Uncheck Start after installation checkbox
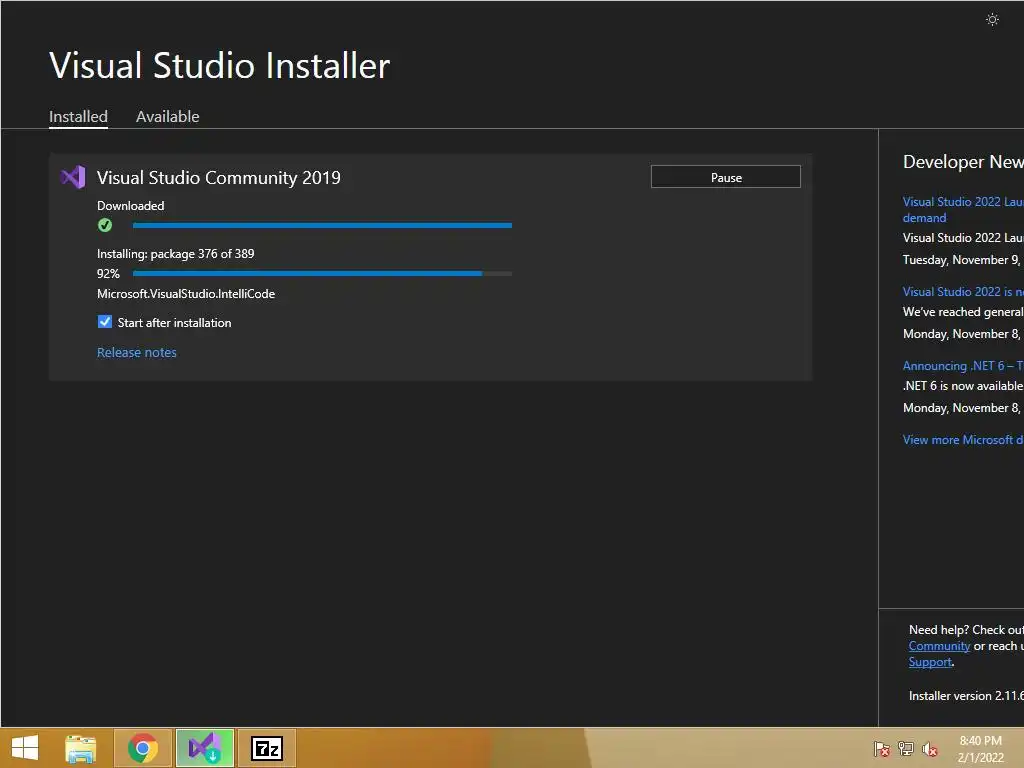 [x=104, y=322]
